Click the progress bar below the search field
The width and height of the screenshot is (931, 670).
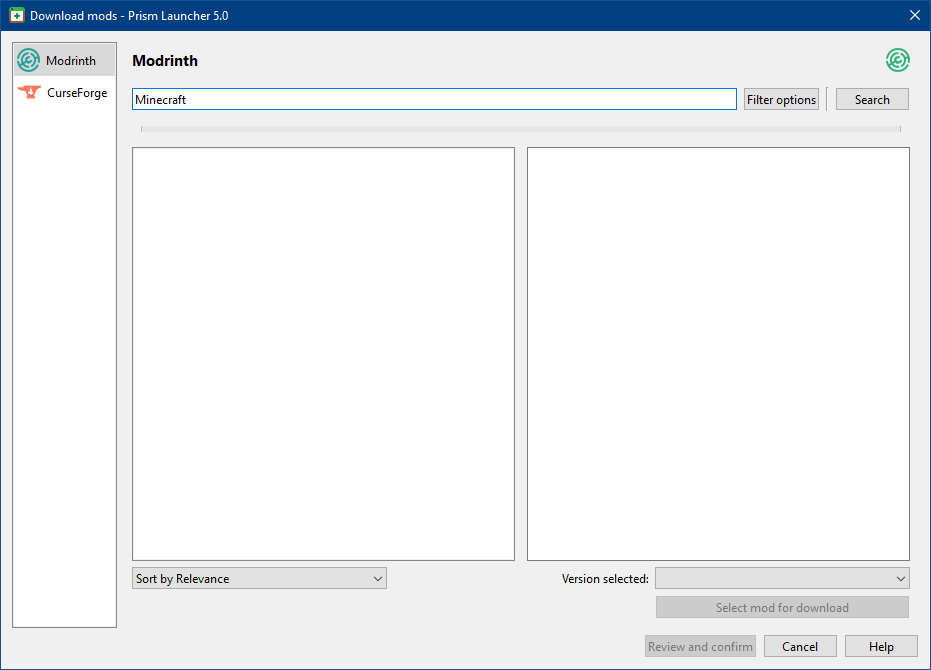tap(520, 128)
